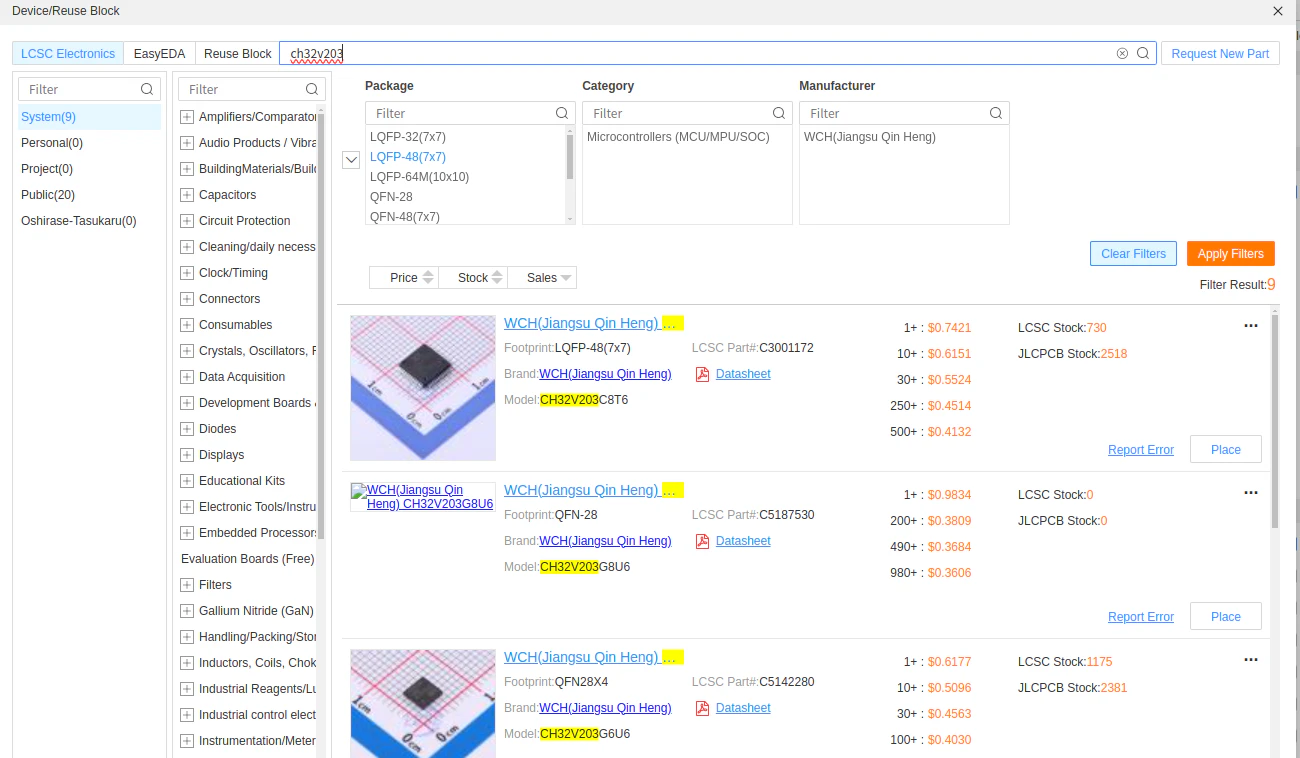Open the more options menu for CH32V203G8U6
The height and width of the screenshot is (758, 1300).
[x=1251, y=493]
